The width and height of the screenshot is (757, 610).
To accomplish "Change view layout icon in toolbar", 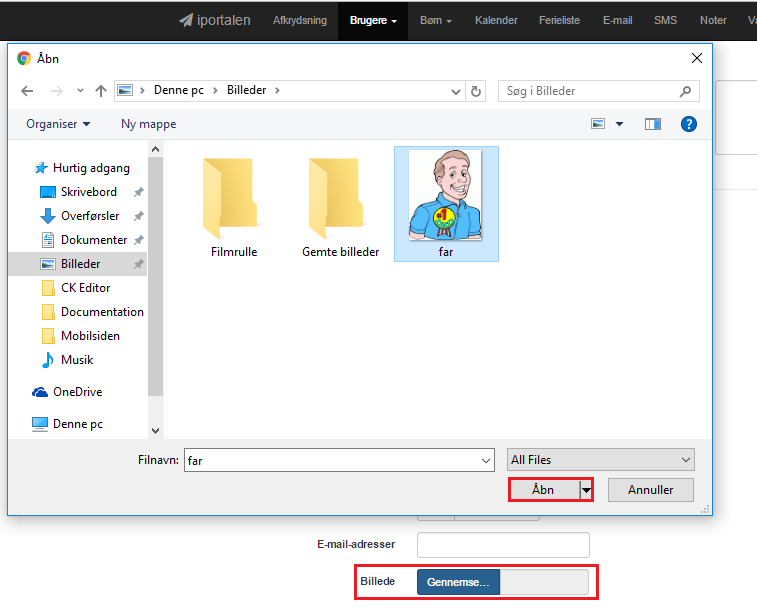I will [598, 124].
